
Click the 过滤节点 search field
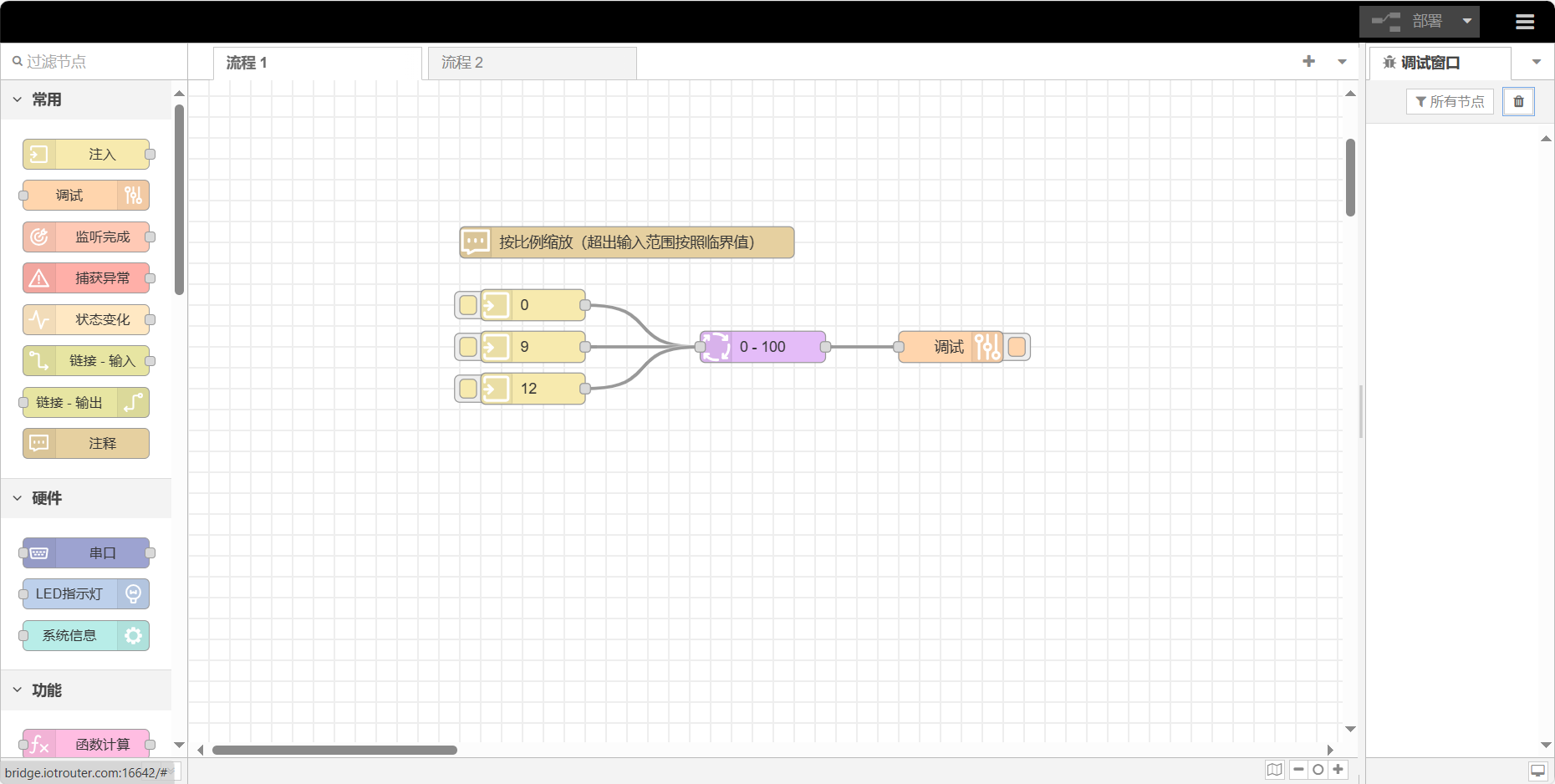coord(96,62)
